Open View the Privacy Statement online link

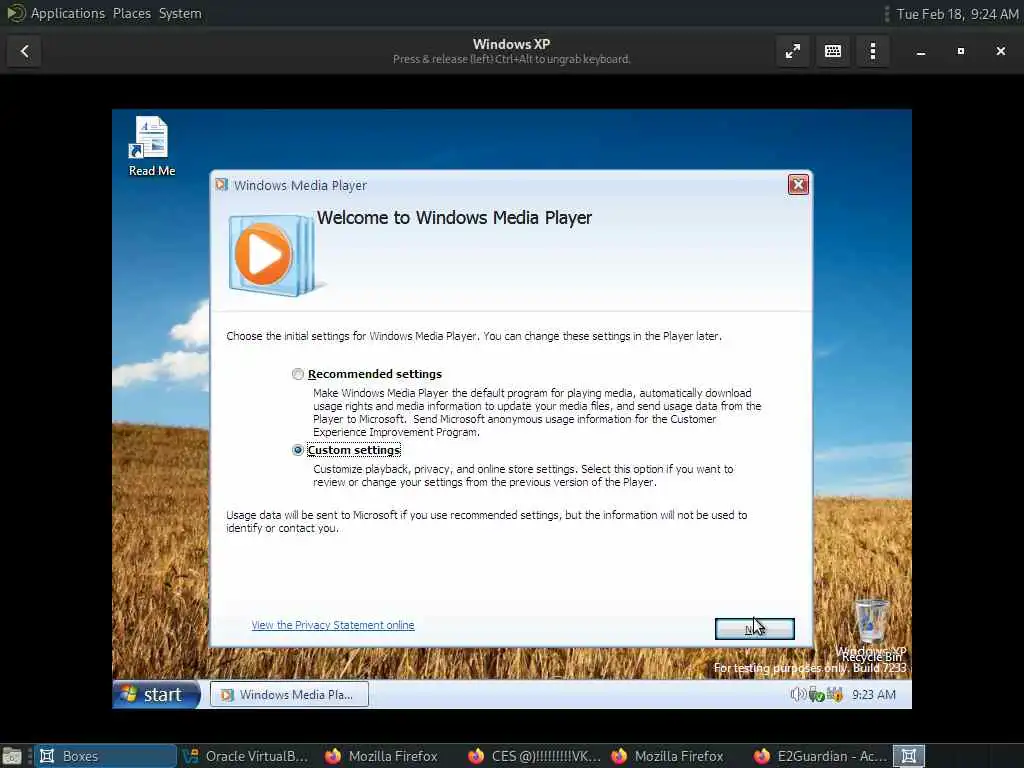(333, 625)
